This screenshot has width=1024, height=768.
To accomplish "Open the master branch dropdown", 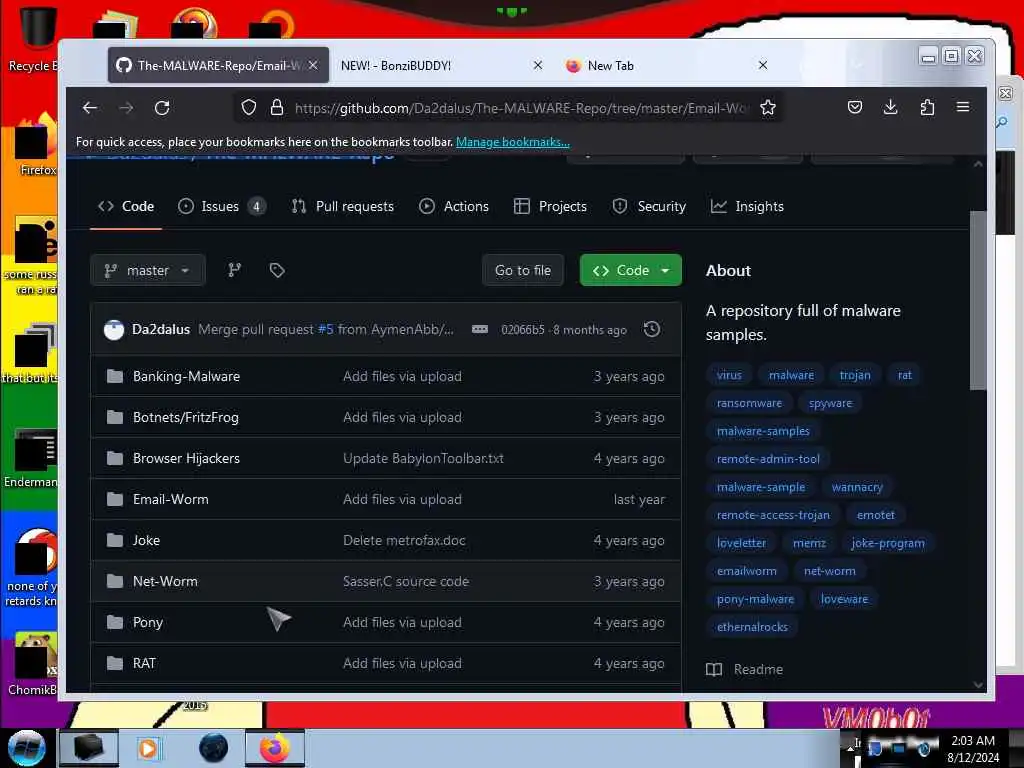I will click(x=148, y=270).
